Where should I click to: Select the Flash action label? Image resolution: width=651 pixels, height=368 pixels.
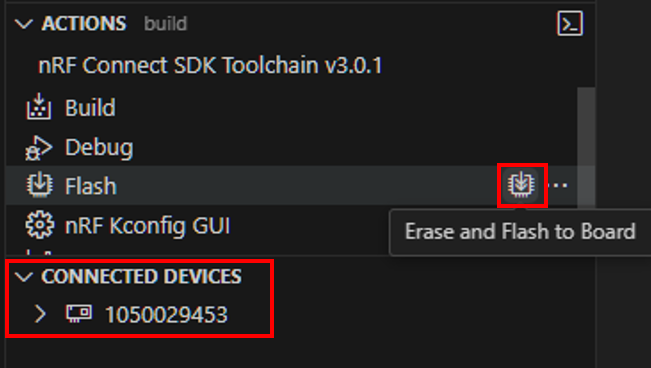pyautogui.click(x=91, y=186)
